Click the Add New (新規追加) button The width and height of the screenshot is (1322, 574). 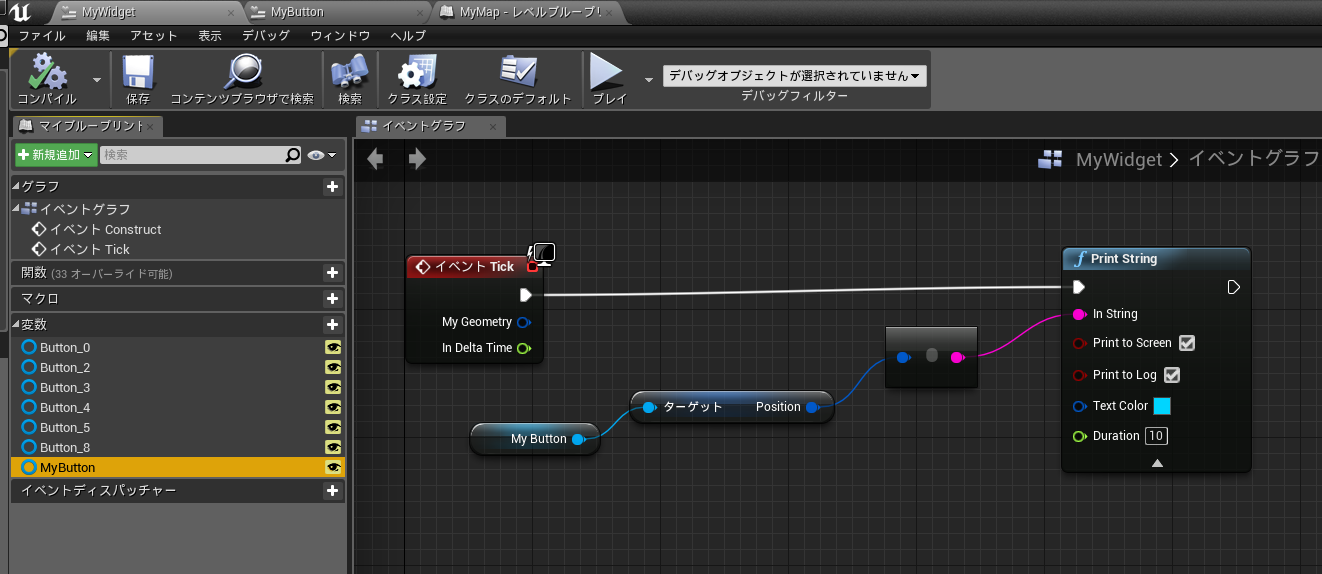click(x=55, y=155)
